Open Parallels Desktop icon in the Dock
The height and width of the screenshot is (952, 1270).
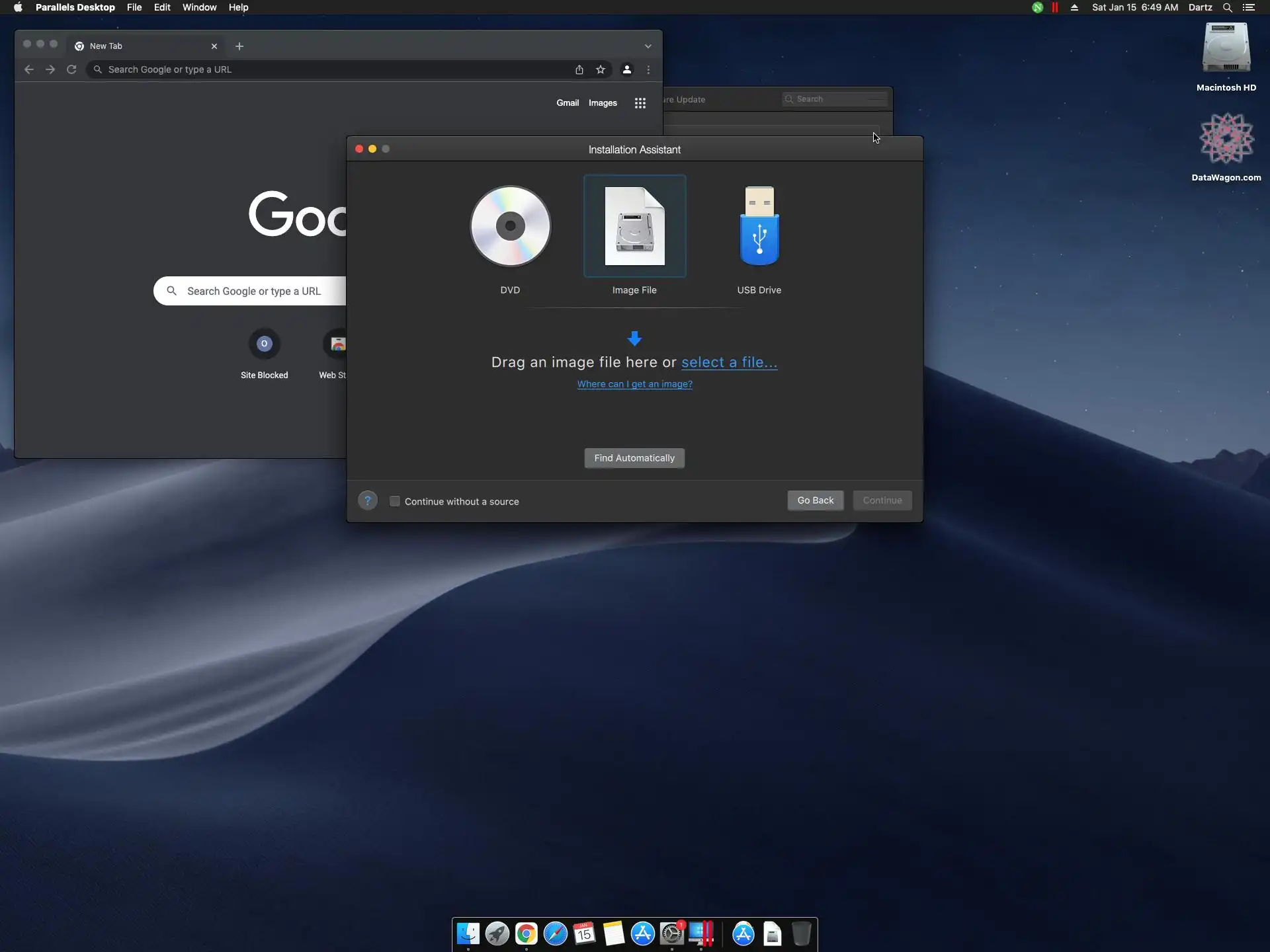700,933
